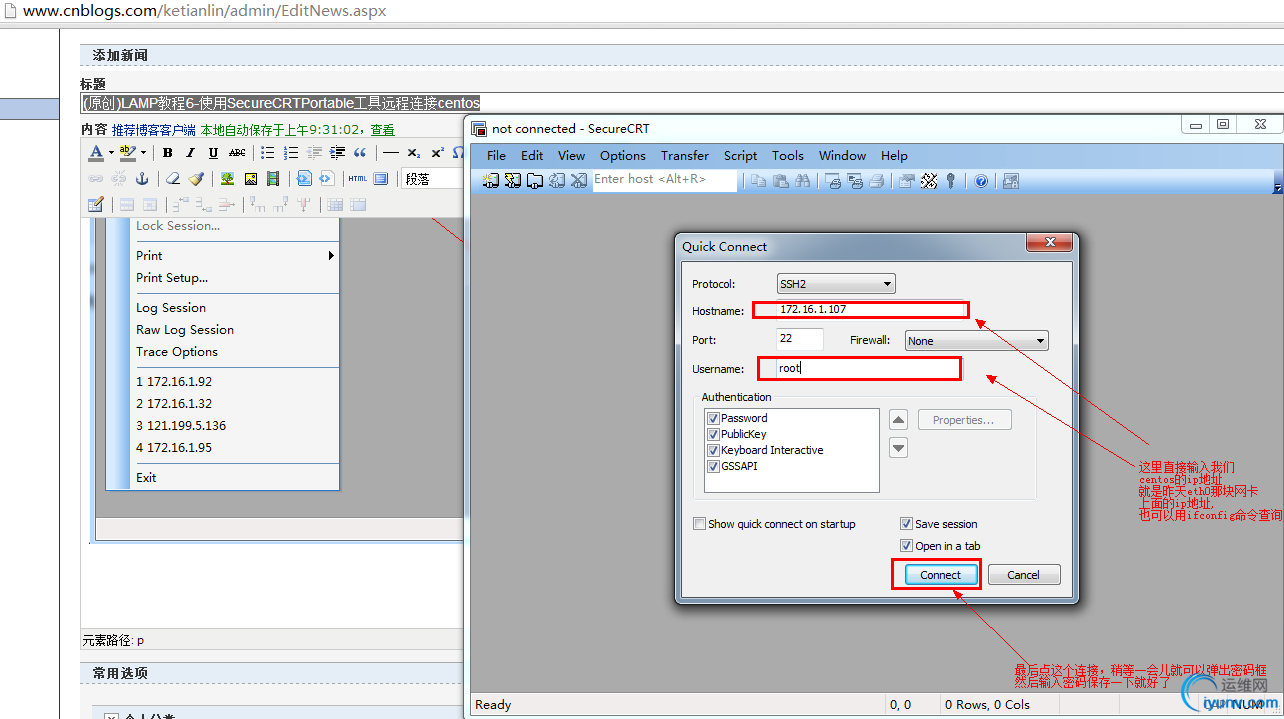Open the Protocol SSH2 dropdown
The image size is (1284, 719).
[x=836, y=284]
